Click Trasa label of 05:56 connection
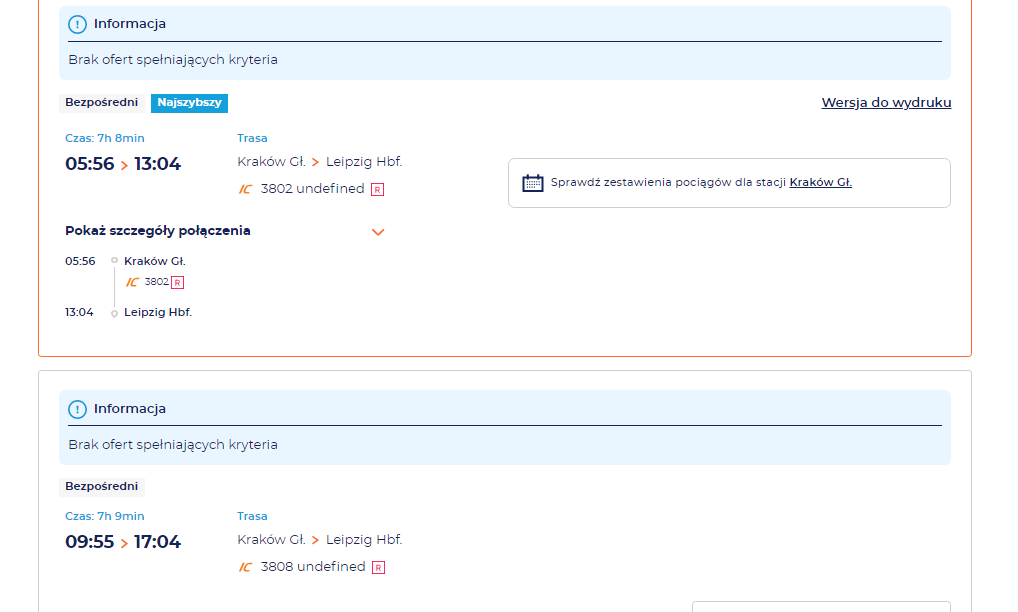Viewport: 1018px width, 612px height. pos(252,138)
